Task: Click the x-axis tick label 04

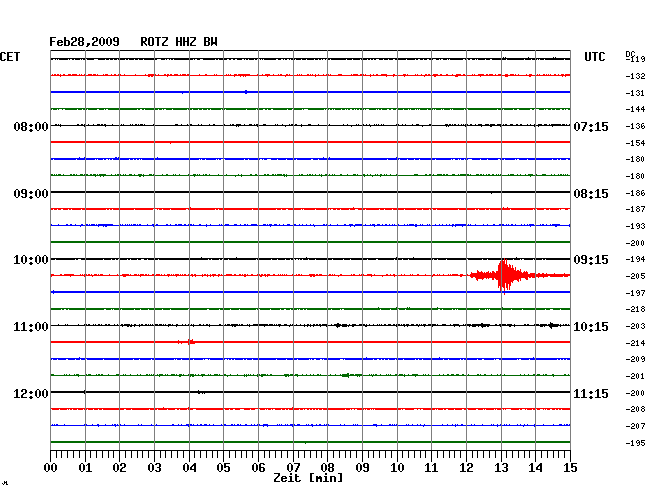Action: click(x=189, y=468)
